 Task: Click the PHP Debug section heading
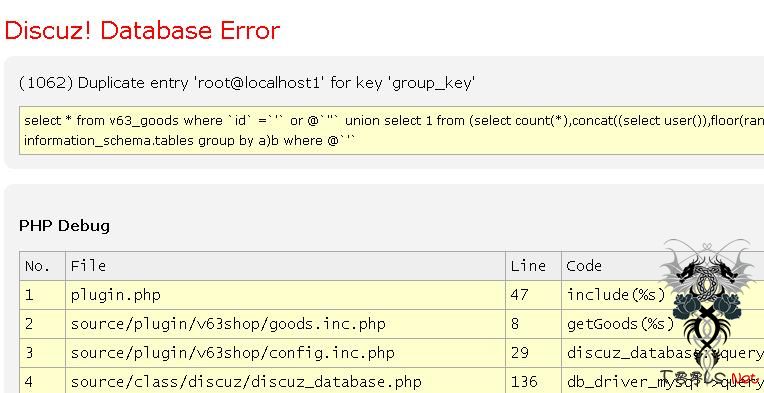tap(64, 226)
